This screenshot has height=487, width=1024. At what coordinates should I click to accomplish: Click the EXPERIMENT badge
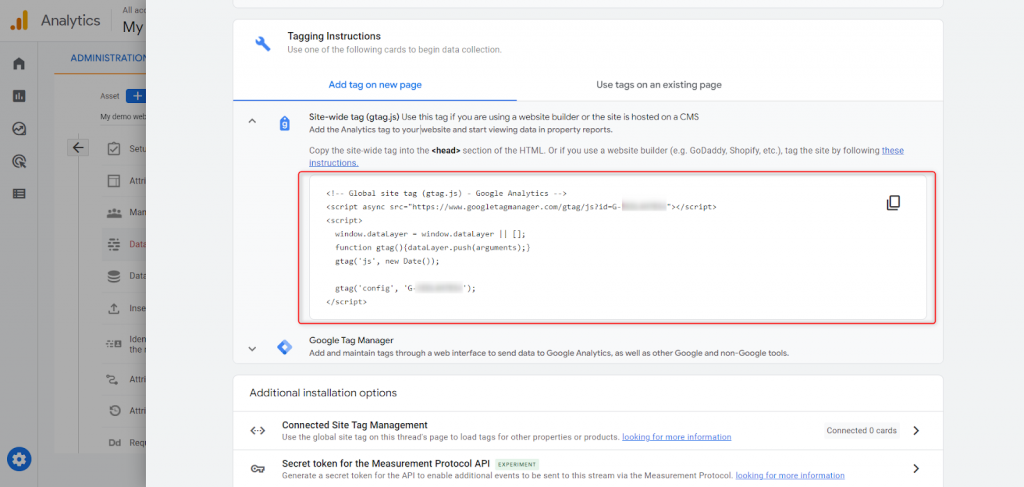tap(517, 464)
